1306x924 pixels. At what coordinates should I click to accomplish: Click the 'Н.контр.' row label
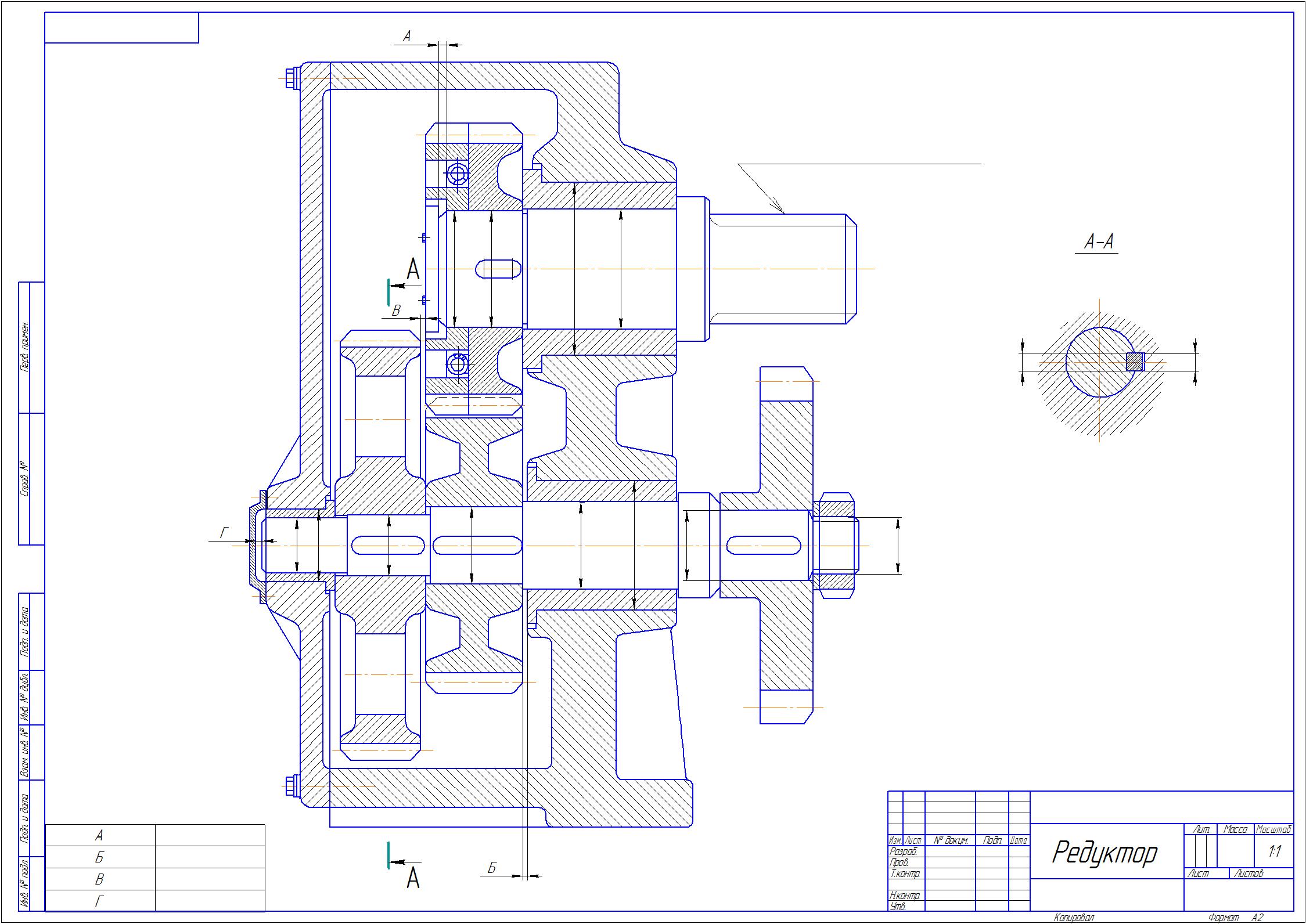click(x=905, y=896)
